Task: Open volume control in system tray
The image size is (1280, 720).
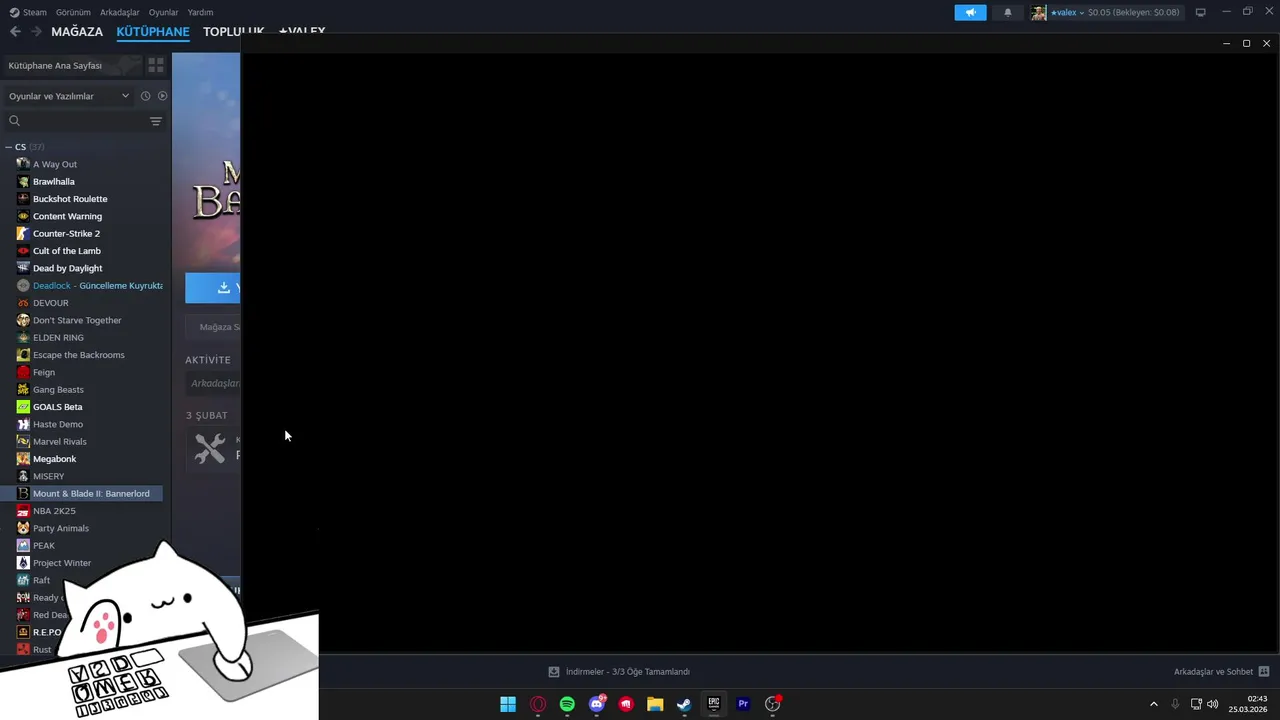Action: (x=1212, y=704)
